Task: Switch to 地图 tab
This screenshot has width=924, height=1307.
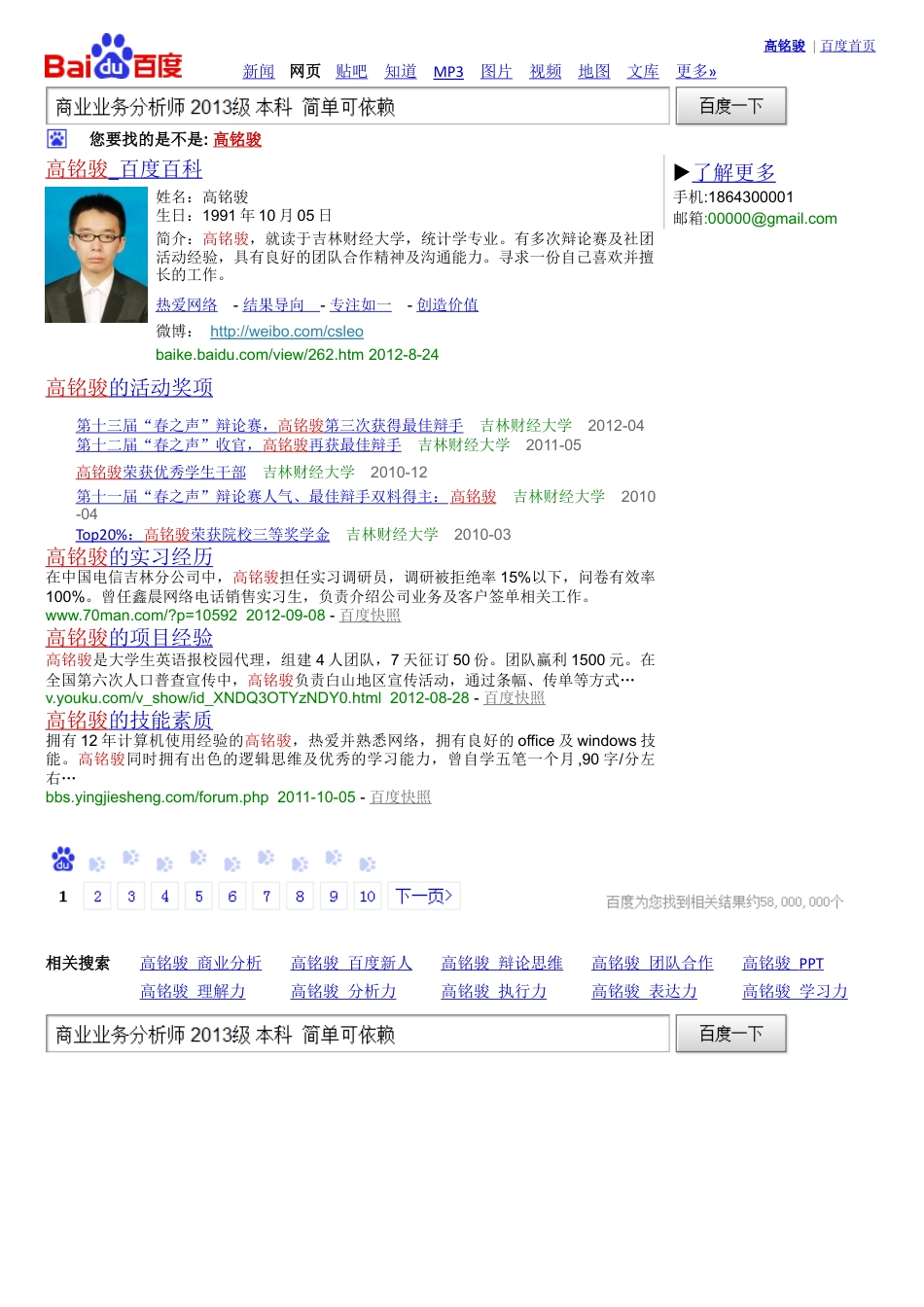Action: point(594,71)
